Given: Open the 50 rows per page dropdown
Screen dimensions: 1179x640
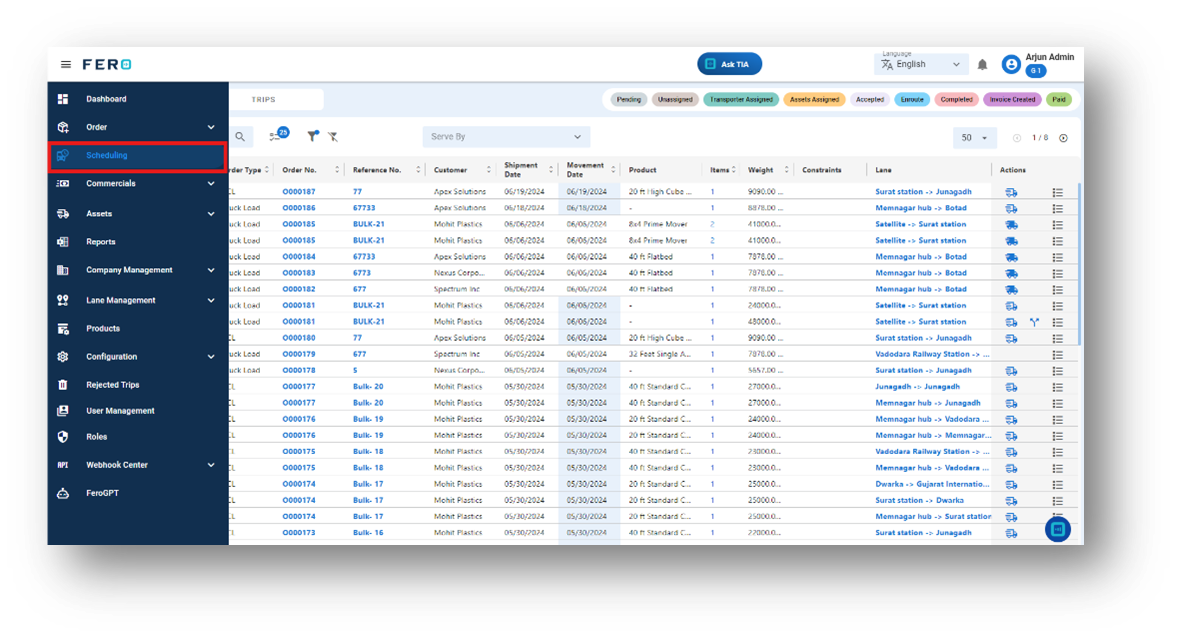Looking at the screenshot, I should click(x=974, y=138).
